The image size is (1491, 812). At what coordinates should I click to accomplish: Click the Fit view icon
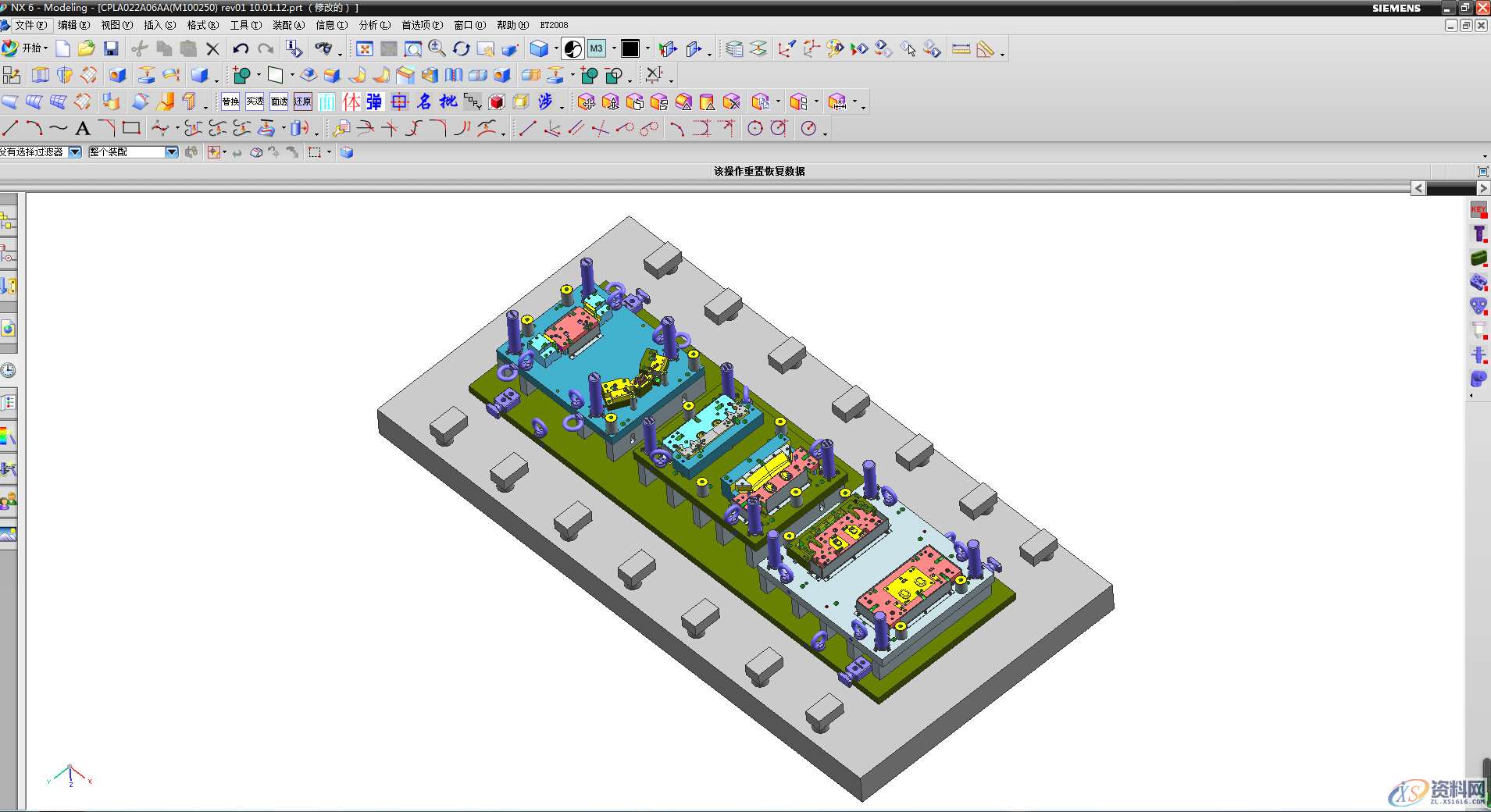364,49
